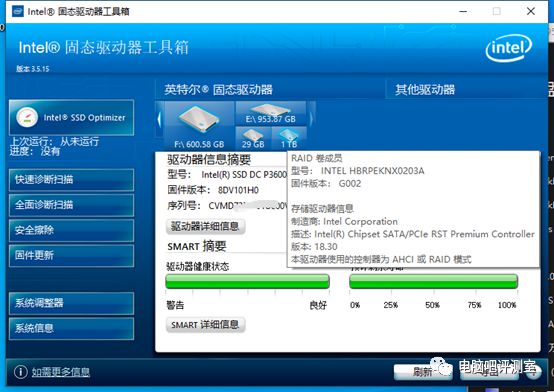Click model text Intel(R) SSD DC P3600
The image size is (554, 392).
pos(244,175)
